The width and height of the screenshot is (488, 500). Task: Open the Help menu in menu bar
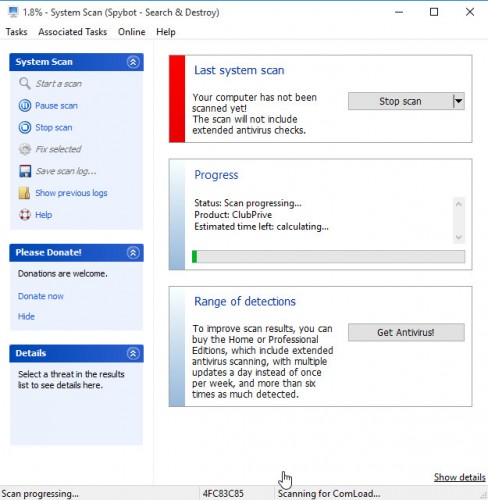(x=166, y=32)
